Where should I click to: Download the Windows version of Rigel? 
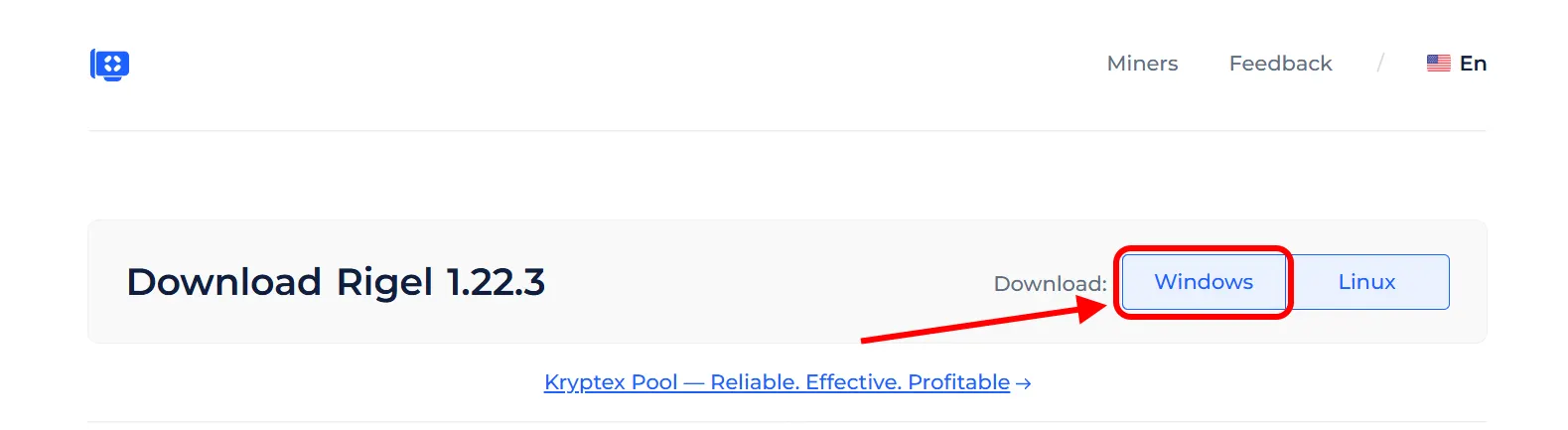click(x=1204, y=282)
